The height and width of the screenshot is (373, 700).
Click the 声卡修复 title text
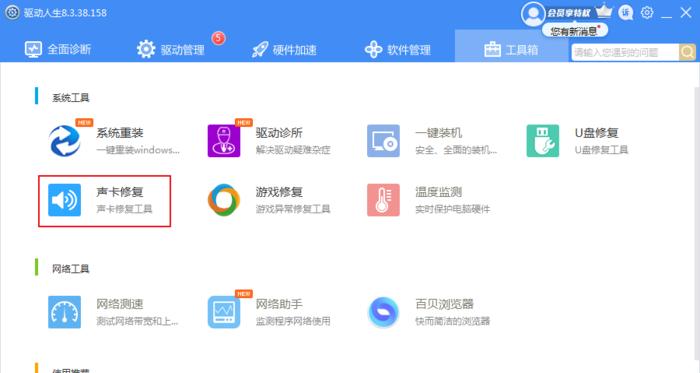point(120,192)
